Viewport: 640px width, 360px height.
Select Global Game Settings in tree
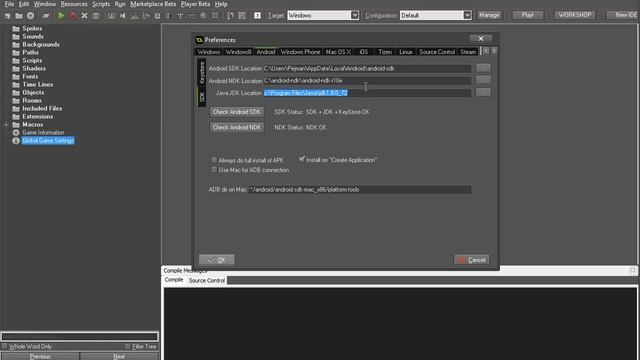48,140
